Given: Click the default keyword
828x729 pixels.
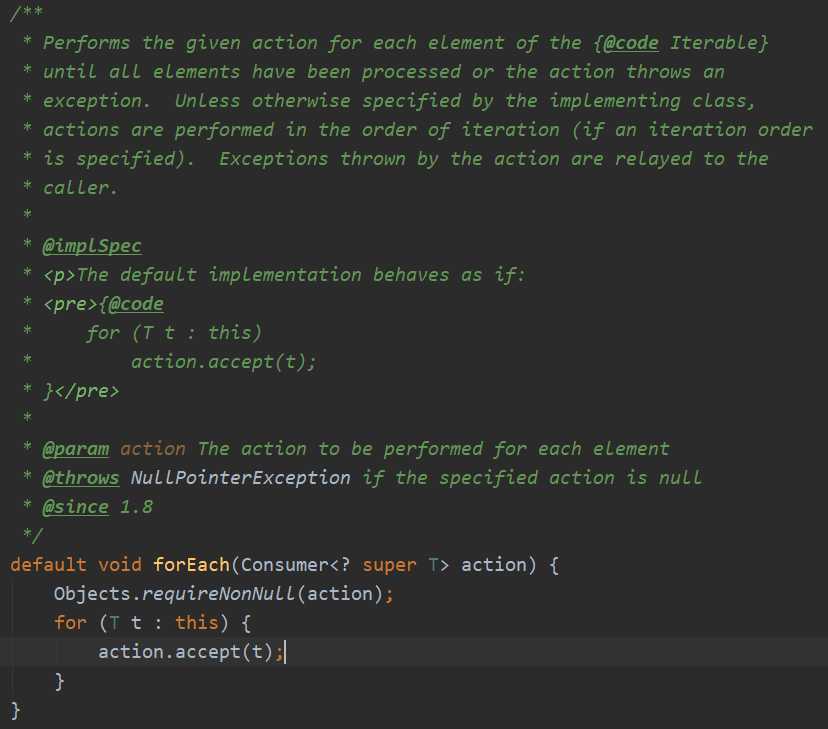Looking at the screenshot, I should coord(48,565).
